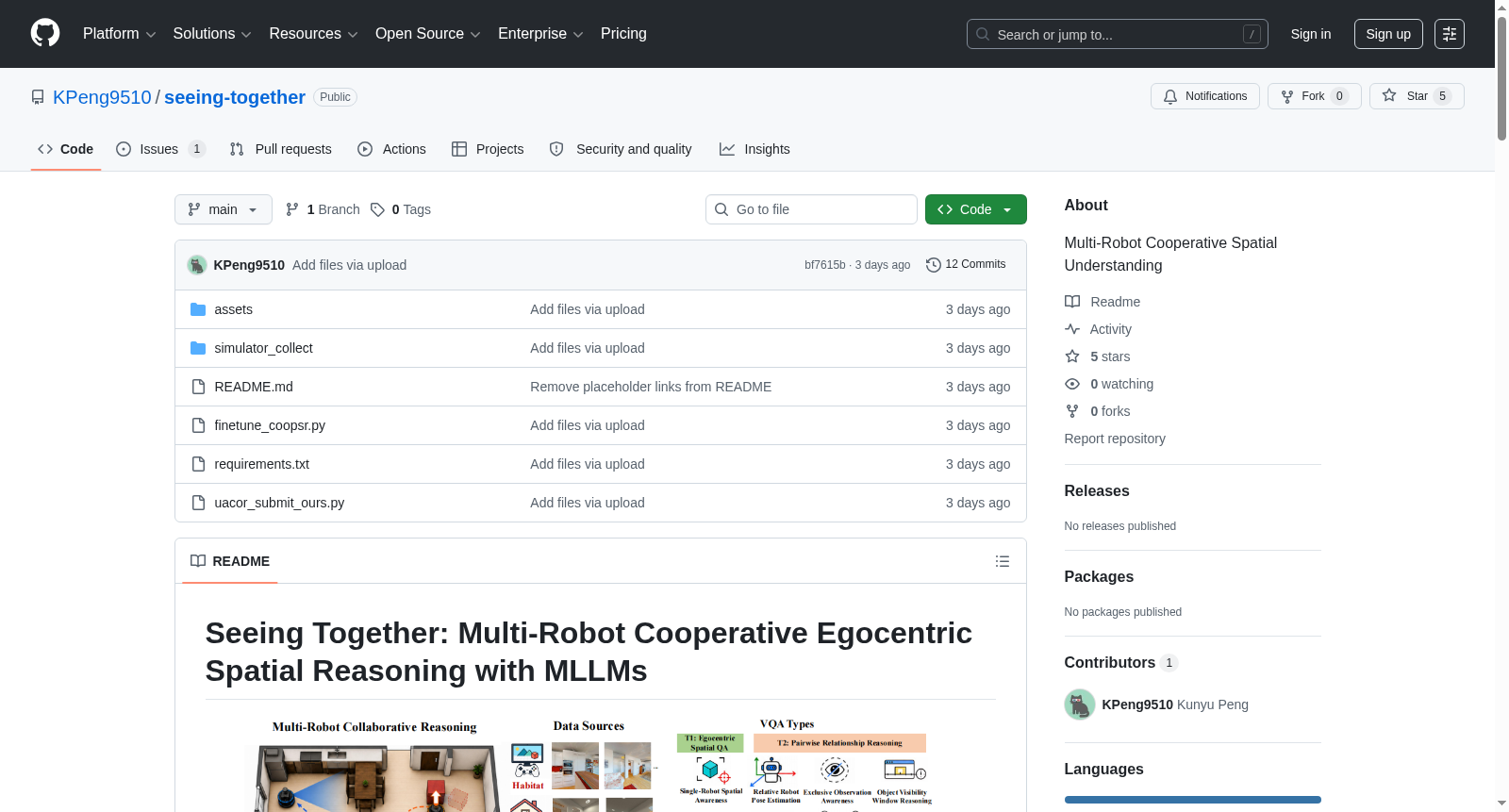The image size is (1509, 812).
Task: Open Packages section heading link
Action: [1099, 577]
